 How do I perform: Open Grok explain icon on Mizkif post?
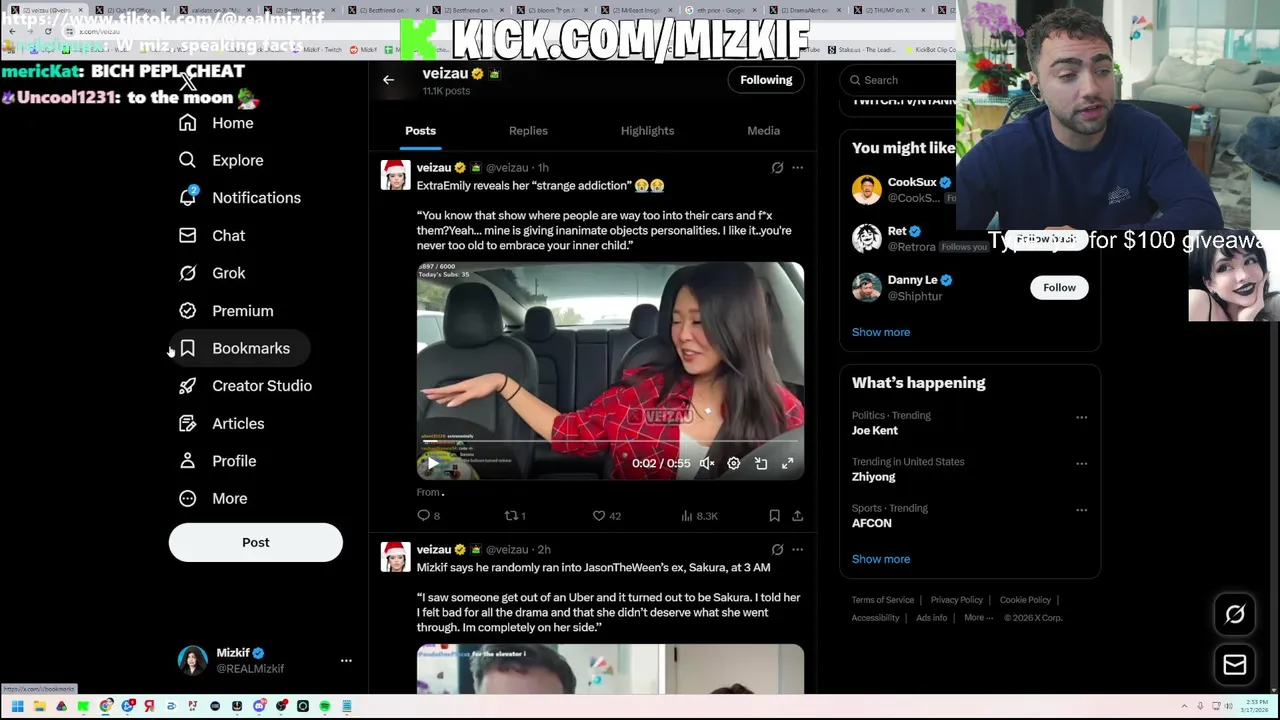[777, 550]
